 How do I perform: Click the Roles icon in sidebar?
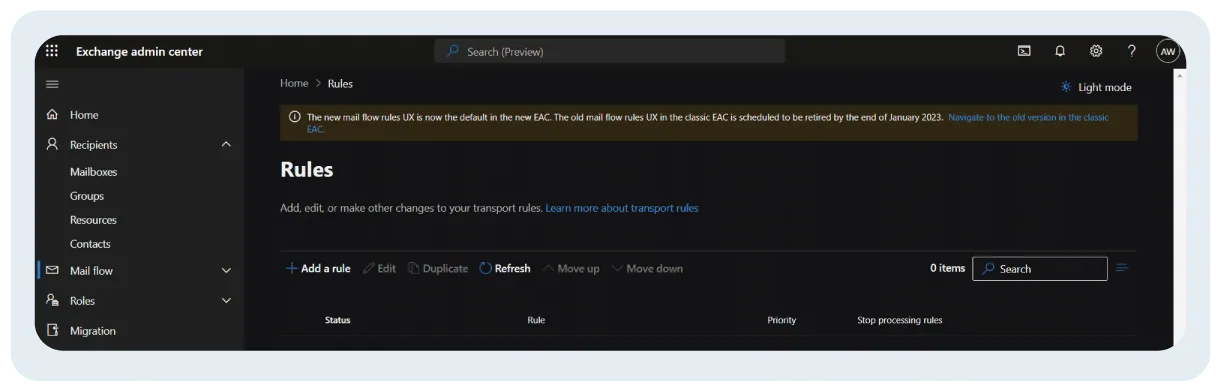[53, 300]
